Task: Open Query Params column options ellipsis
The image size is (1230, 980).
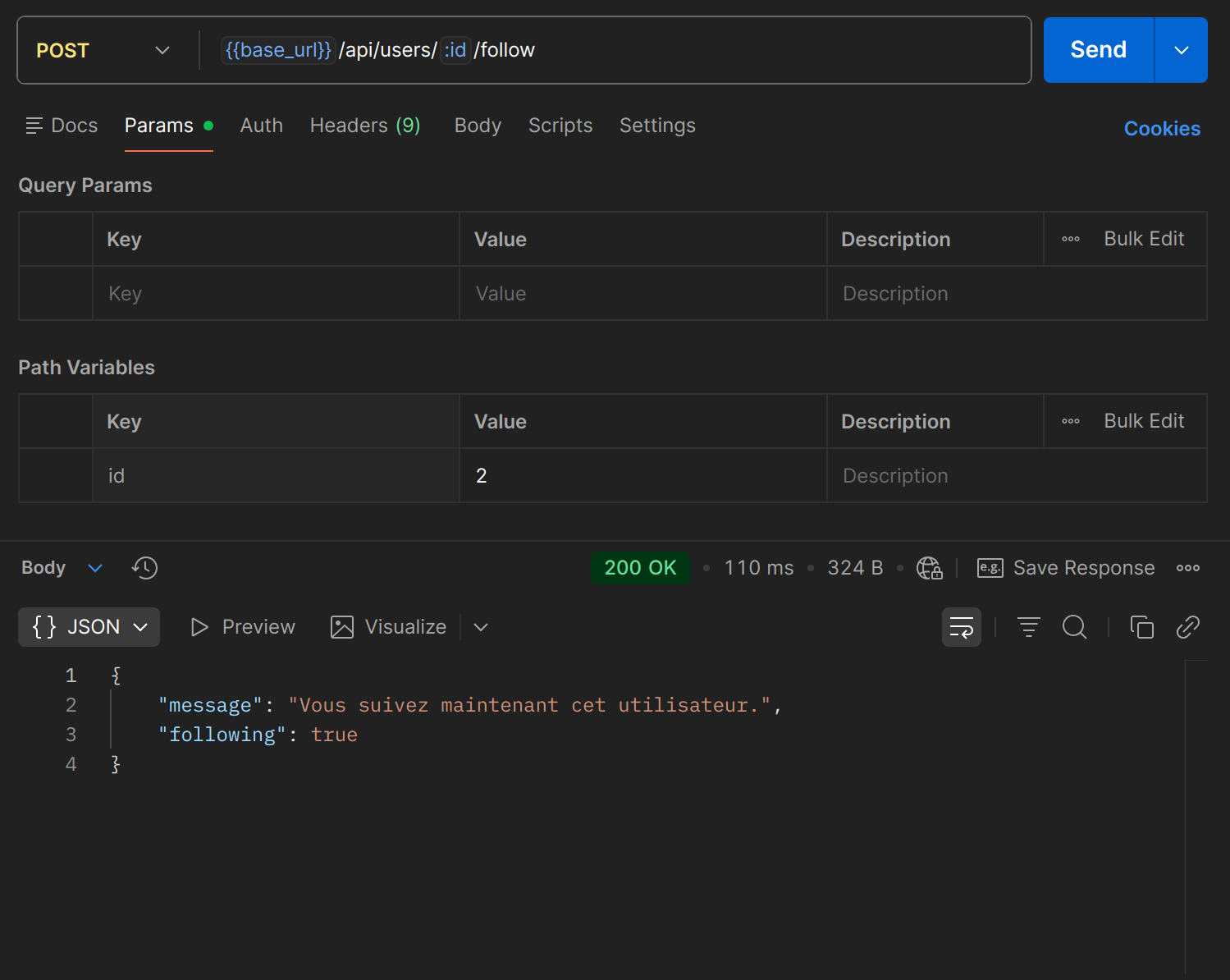Action: click(x=1071, y=239)
